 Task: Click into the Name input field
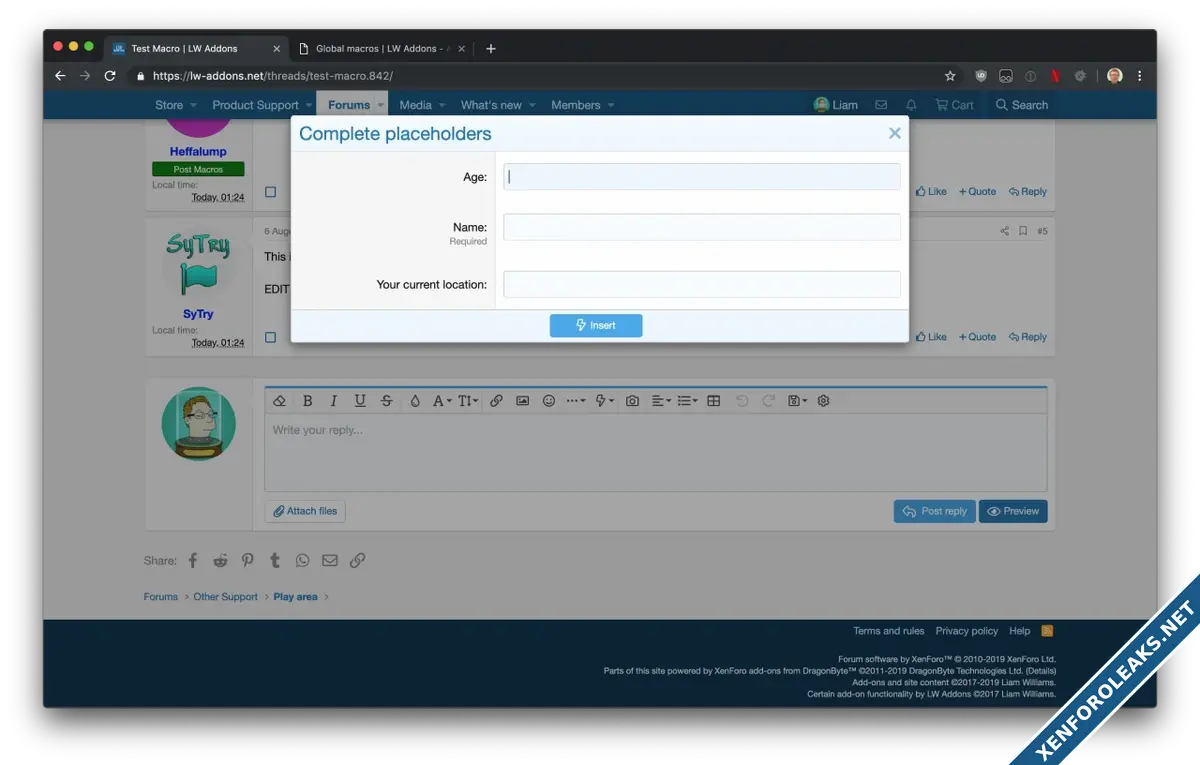coord(701,228)
